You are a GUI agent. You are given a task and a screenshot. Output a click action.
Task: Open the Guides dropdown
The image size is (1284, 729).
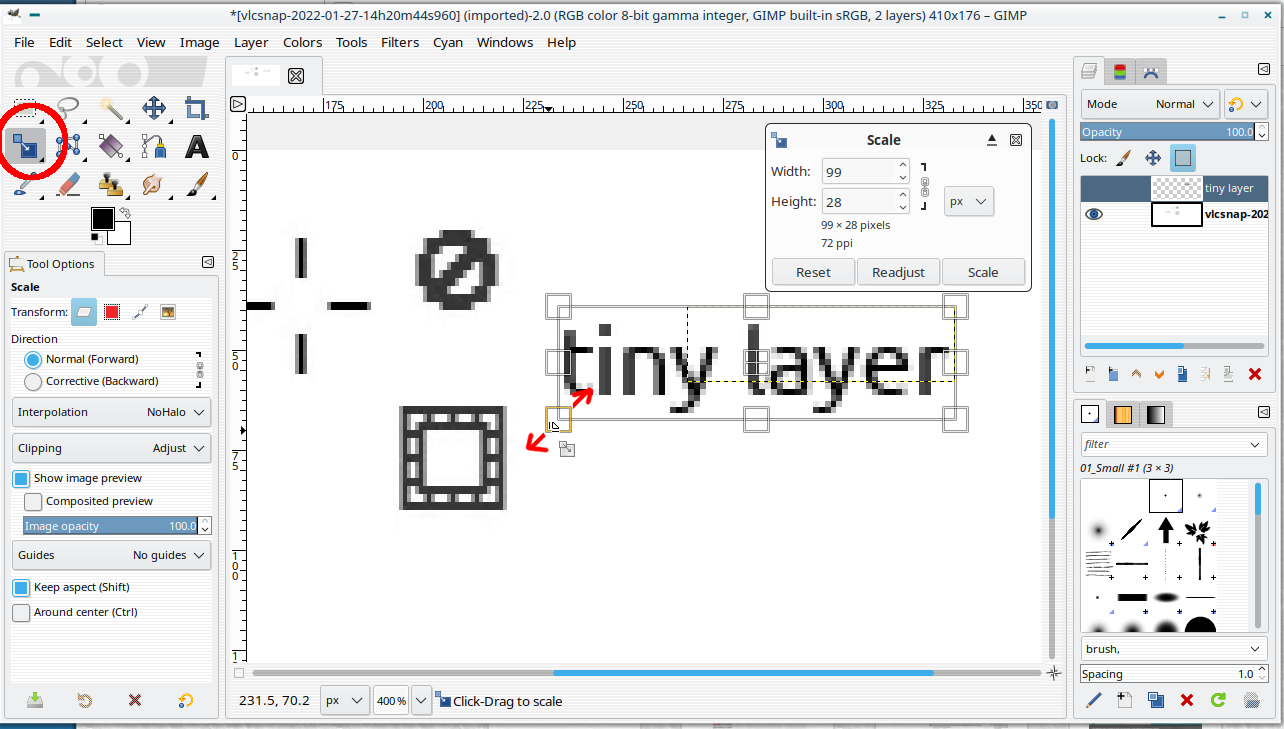coord(112,555)
